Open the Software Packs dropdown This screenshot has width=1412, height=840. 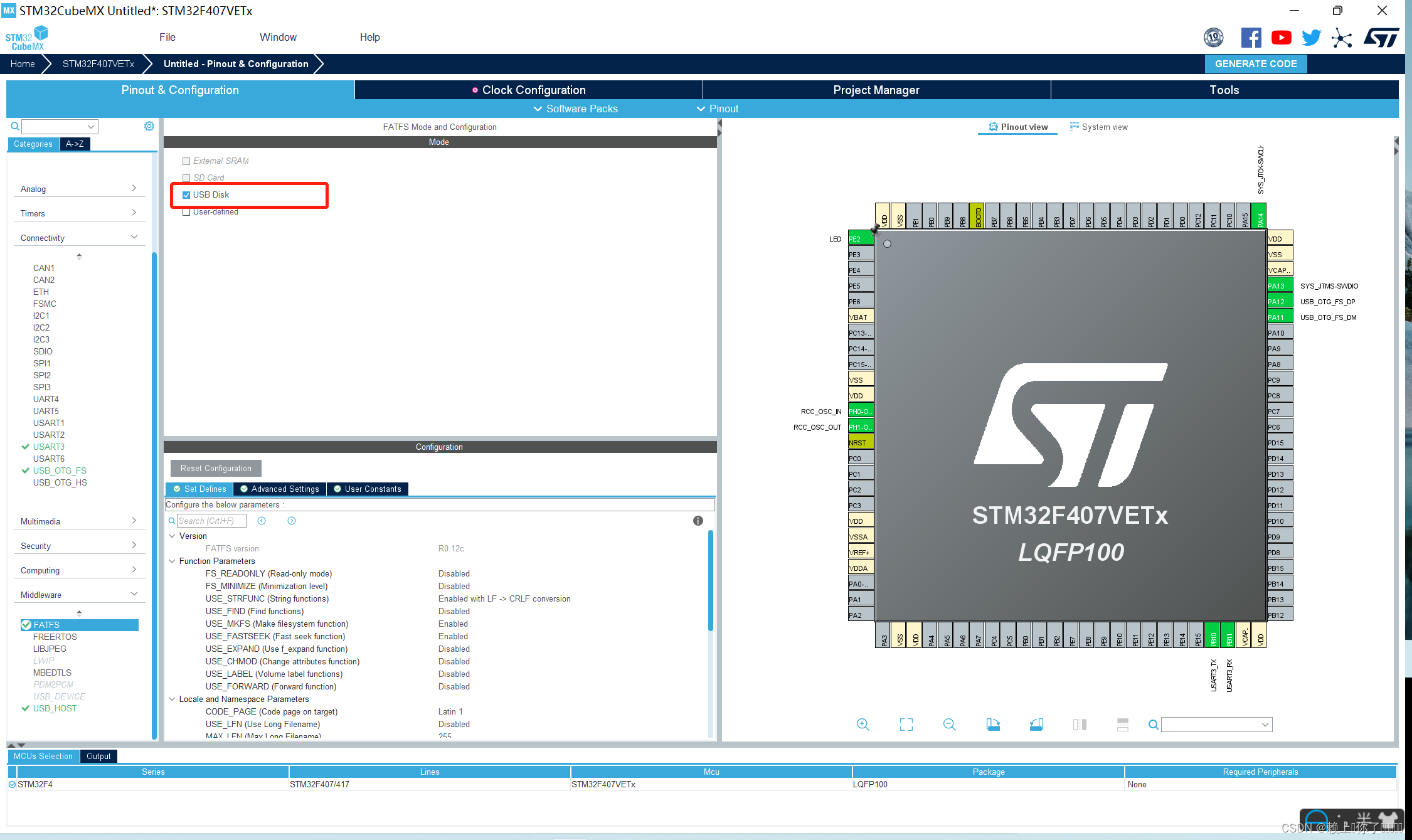[x=575, y=109]
